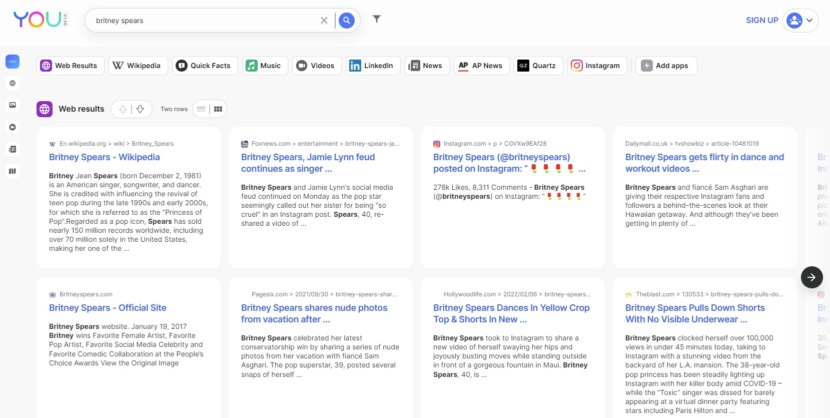Click the Theblast.com breadcrumb URL
This screenshot has width=830, height=418.
coord(709,295)
